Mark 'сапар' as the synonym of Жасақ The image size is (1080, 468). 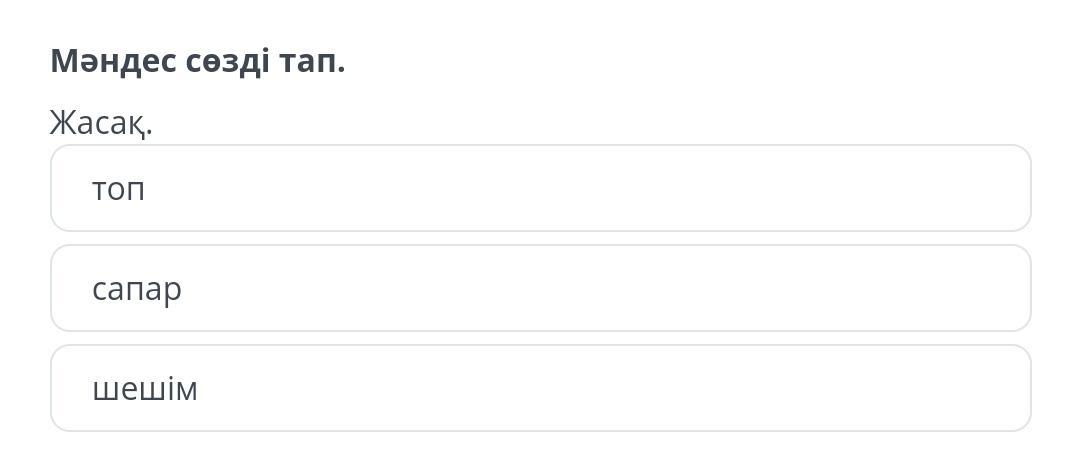tap(540, 288)
